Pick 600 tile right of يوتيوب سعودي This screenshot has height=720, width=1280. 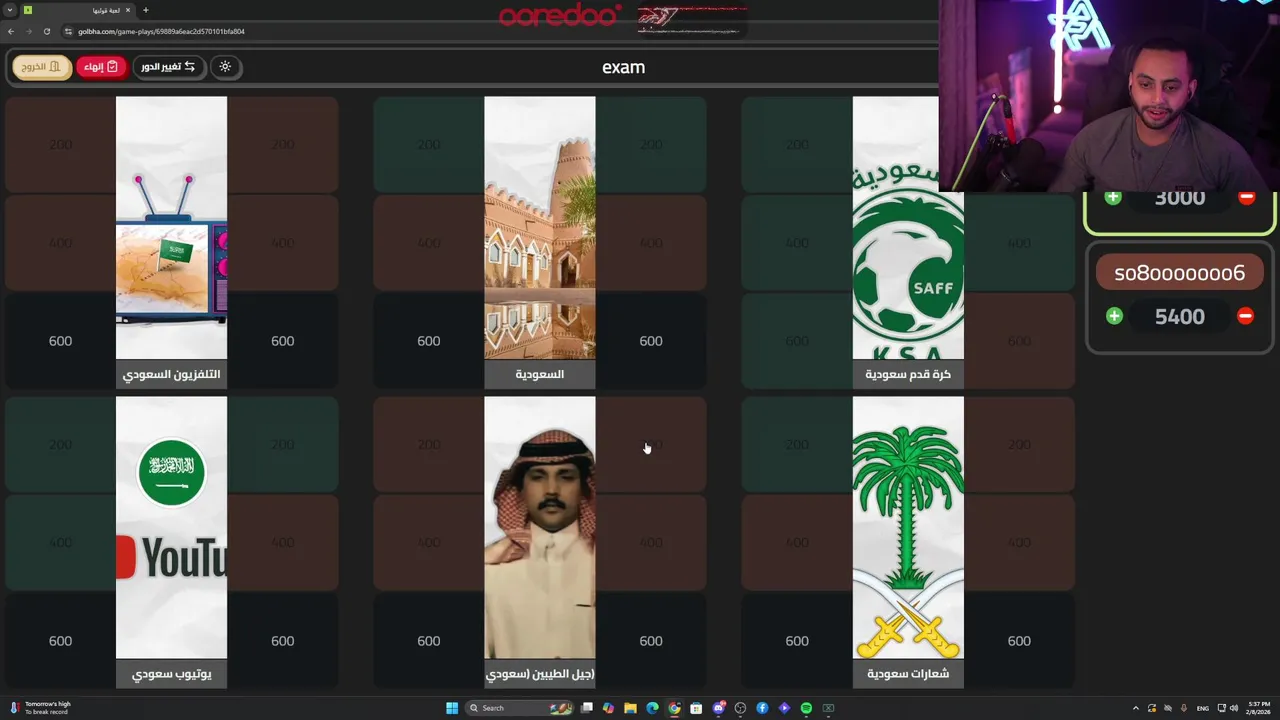pyautogui.click(x=283, y=641)
